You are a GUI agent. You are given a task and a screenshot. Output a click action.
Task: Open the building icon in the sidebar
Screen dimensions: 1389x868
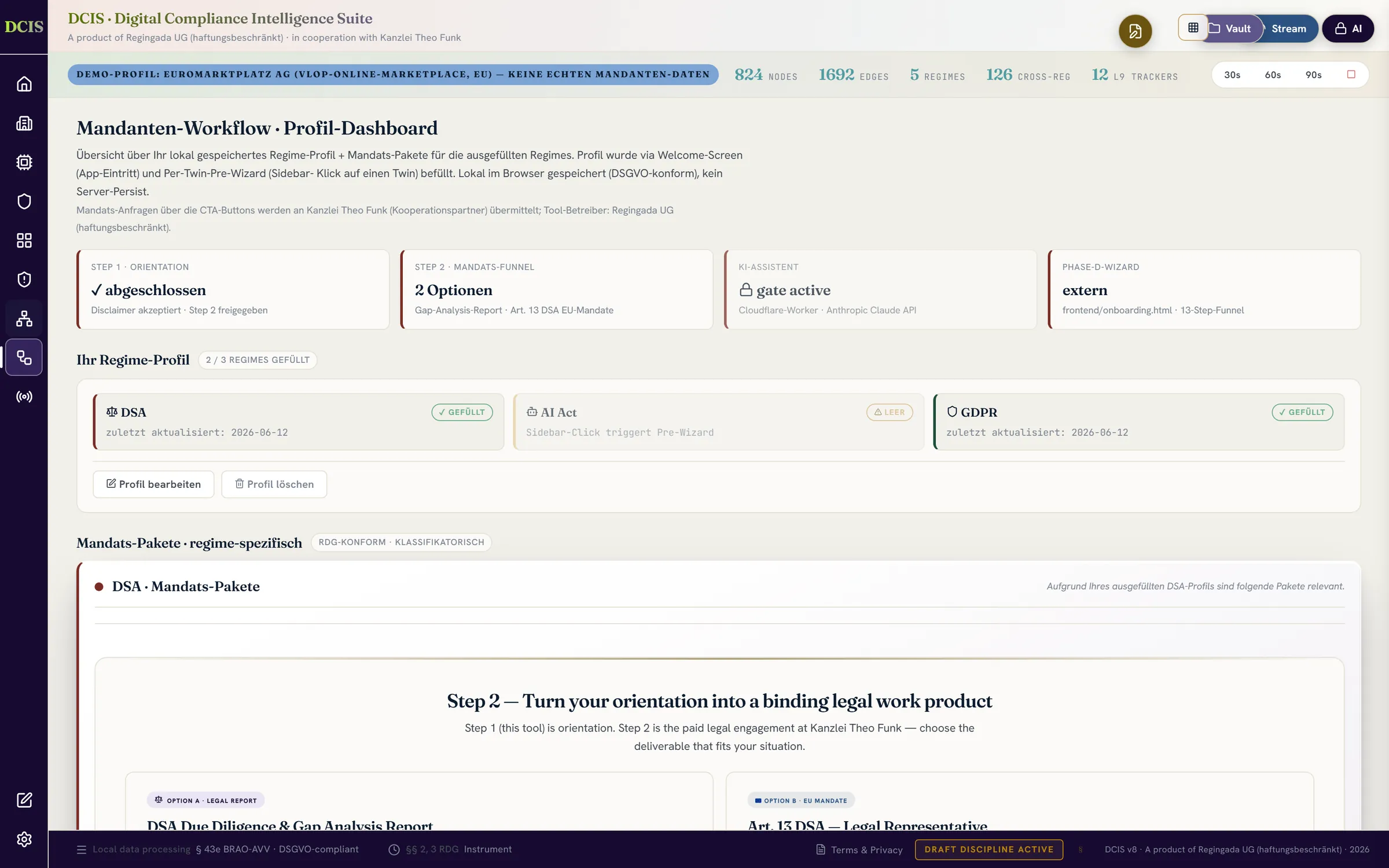(x=24, y=123)
